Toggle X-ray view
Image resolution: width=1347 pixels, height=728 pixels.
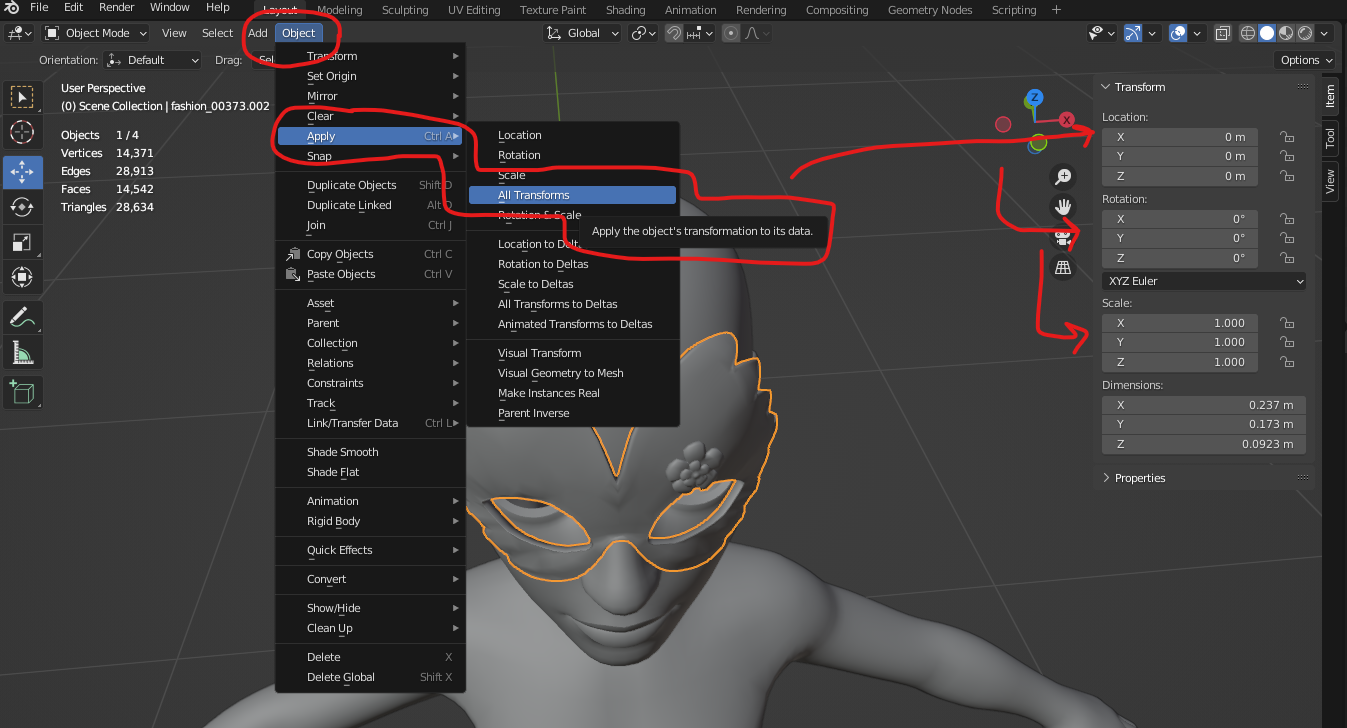(1222, 33)
